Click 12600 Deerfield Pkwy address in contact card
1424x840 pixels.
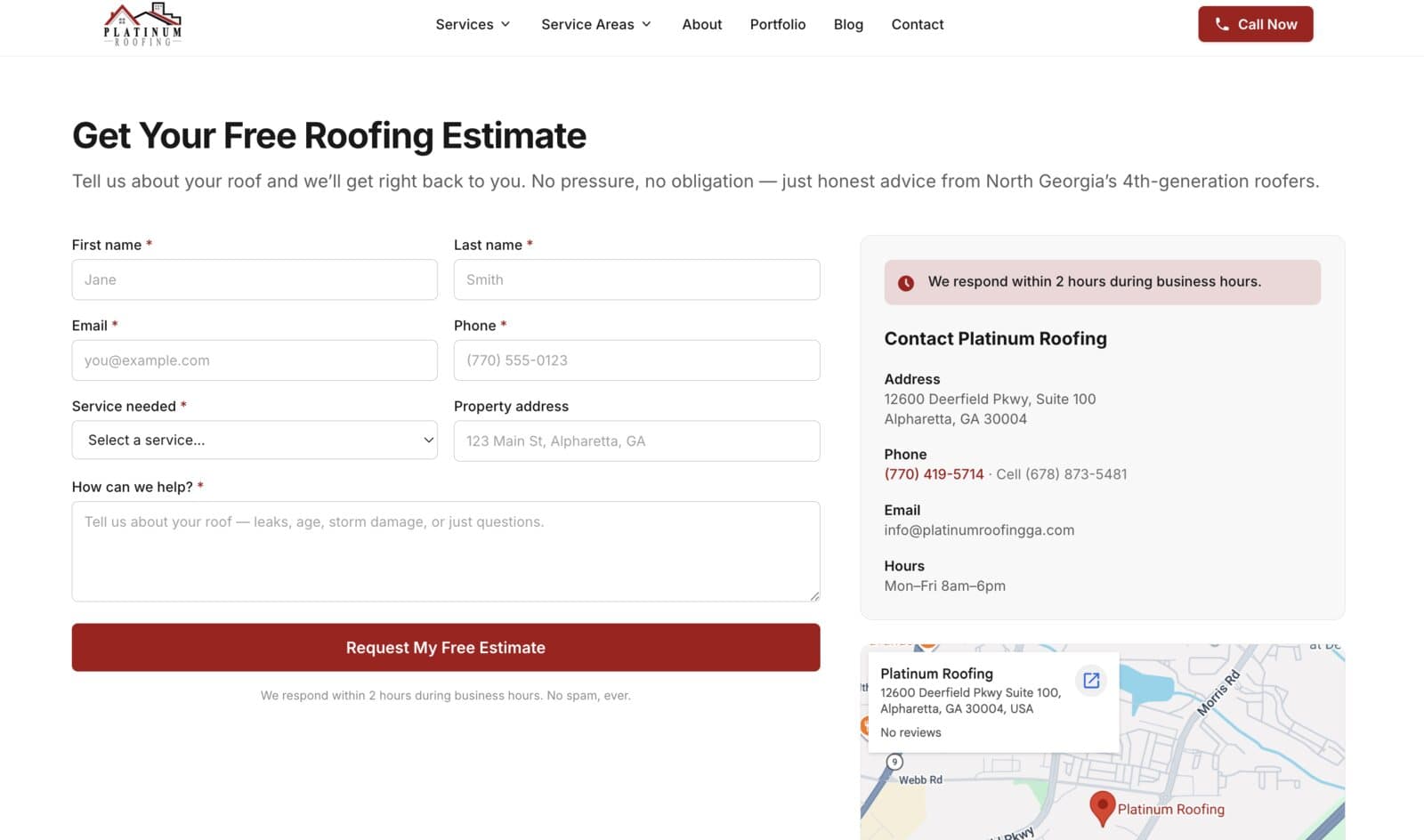pos(990,409)
